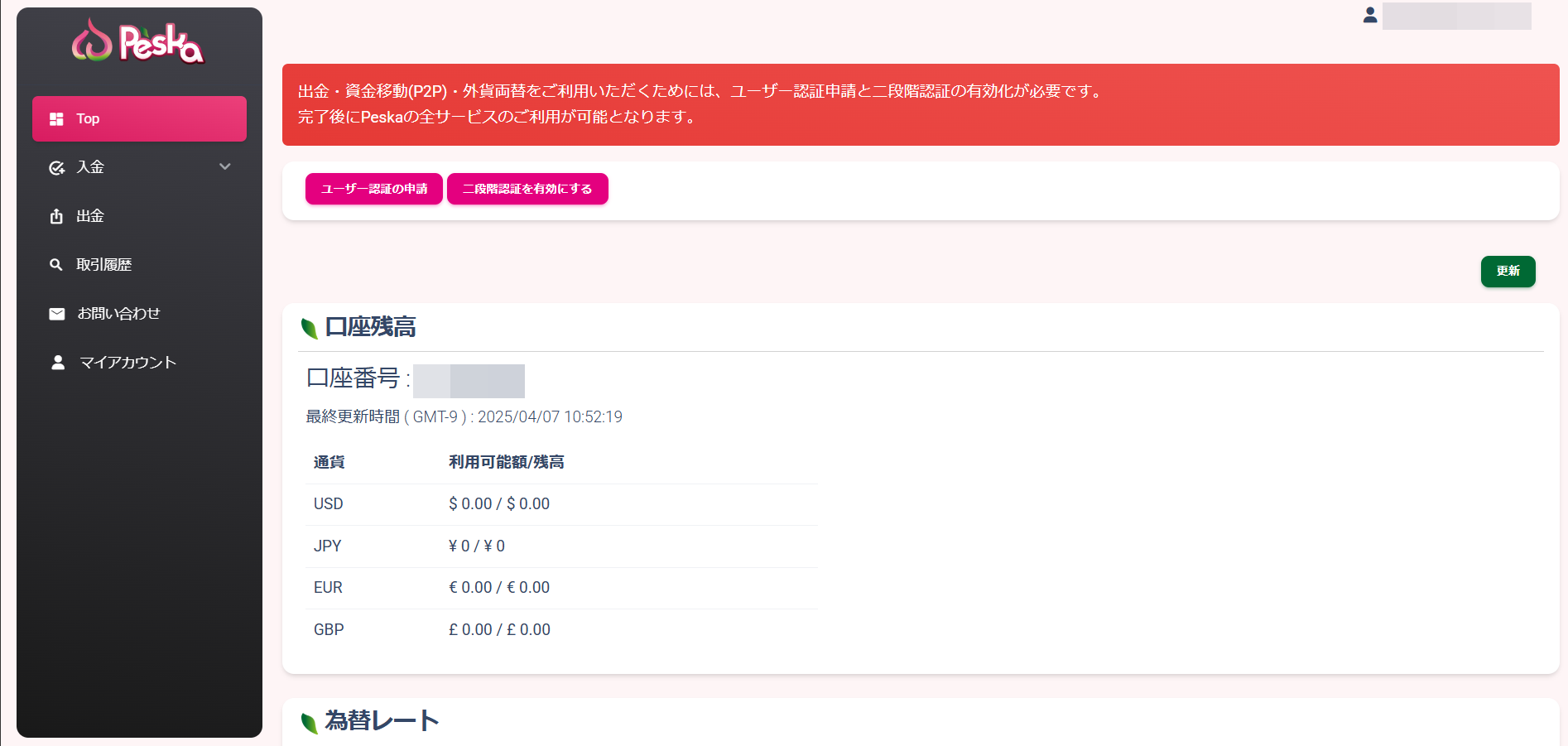Open 取引履歴 transaction history
The width and height of the screenshot is (1568, 746).
point(104,265)
